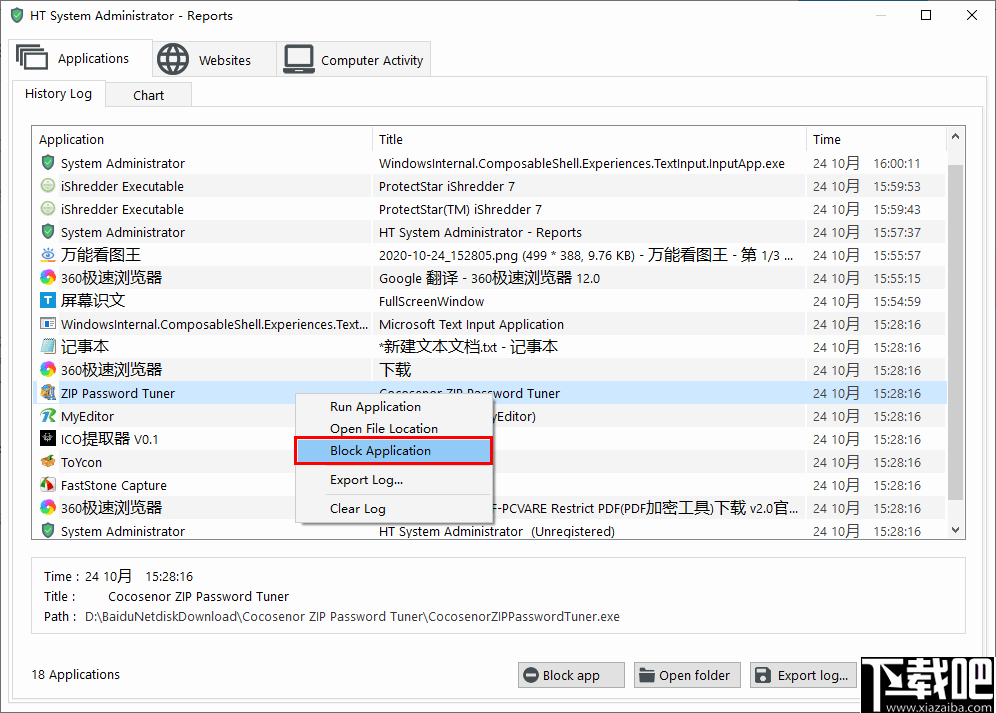Open the History Log tab
The width and height of the screenshot is (996, 713).
(x=59, y=94)
